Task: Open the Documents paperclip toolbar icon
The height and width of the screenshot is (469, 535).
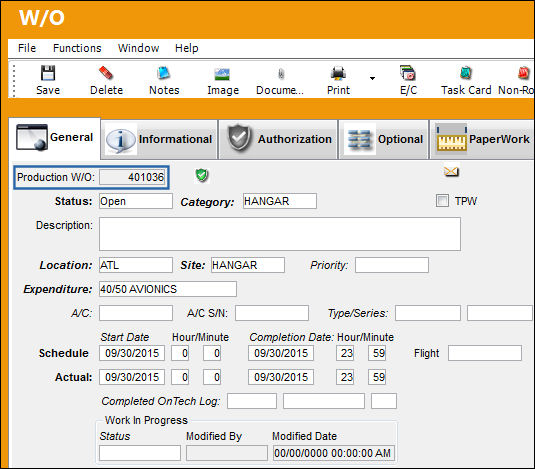Action: pos(281,74)
